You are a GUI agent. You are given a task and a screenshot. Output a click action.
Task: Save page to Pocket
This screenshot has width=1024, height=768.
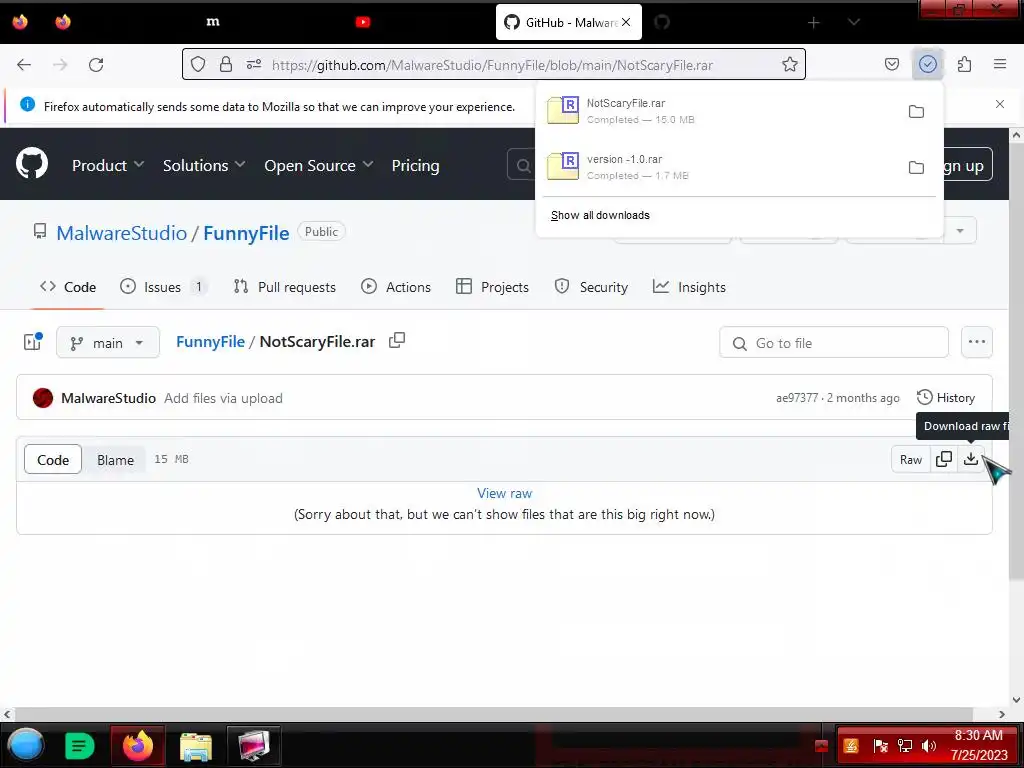(x=891, y=64)
